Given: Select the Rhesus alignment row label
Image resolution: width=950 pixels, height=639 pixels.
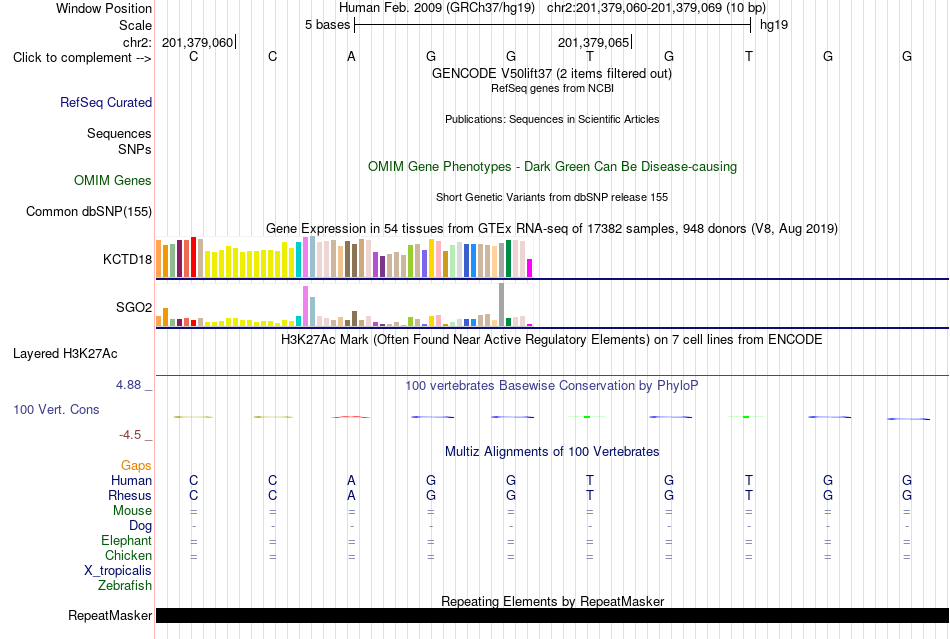Looking at the screenshot, I should click(130, 496).
